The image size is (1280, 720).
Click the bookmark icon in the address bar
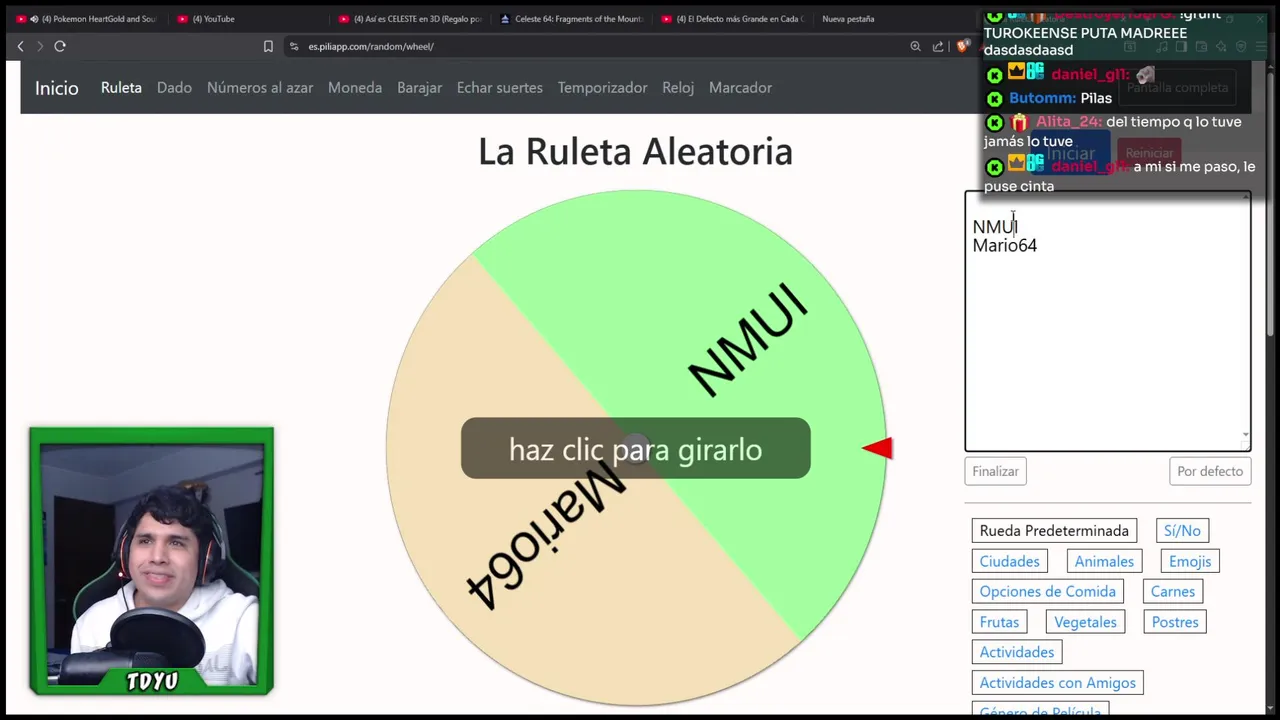point(268,46)
